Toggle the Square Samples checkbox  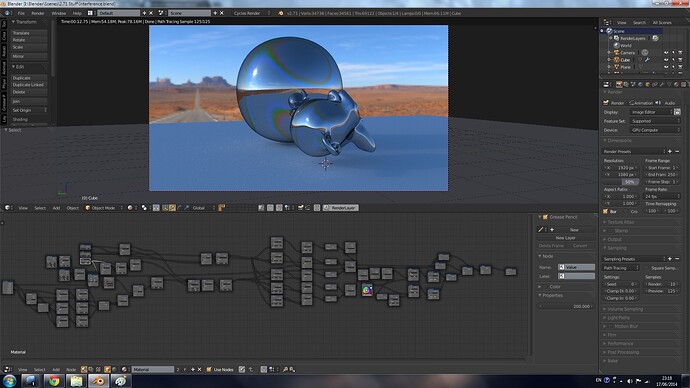pyautogui.click(x=647, y=268)
